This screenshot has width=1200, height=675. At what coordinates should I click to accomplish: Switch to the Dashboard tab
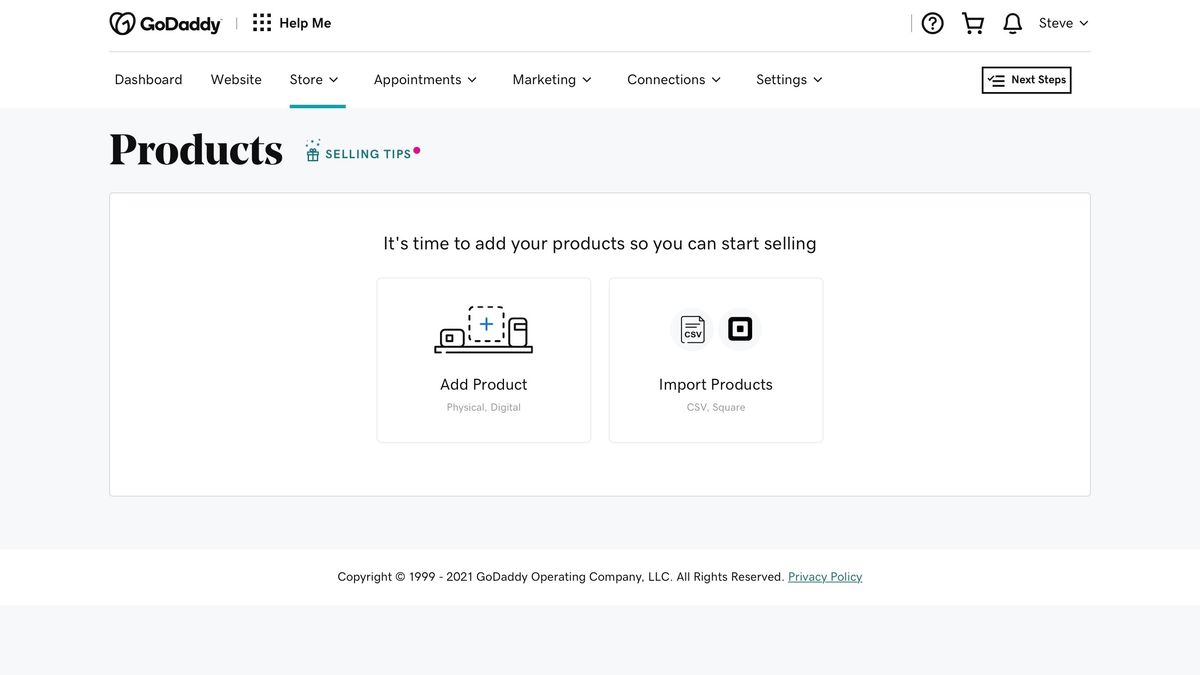(x=148, y=79)
